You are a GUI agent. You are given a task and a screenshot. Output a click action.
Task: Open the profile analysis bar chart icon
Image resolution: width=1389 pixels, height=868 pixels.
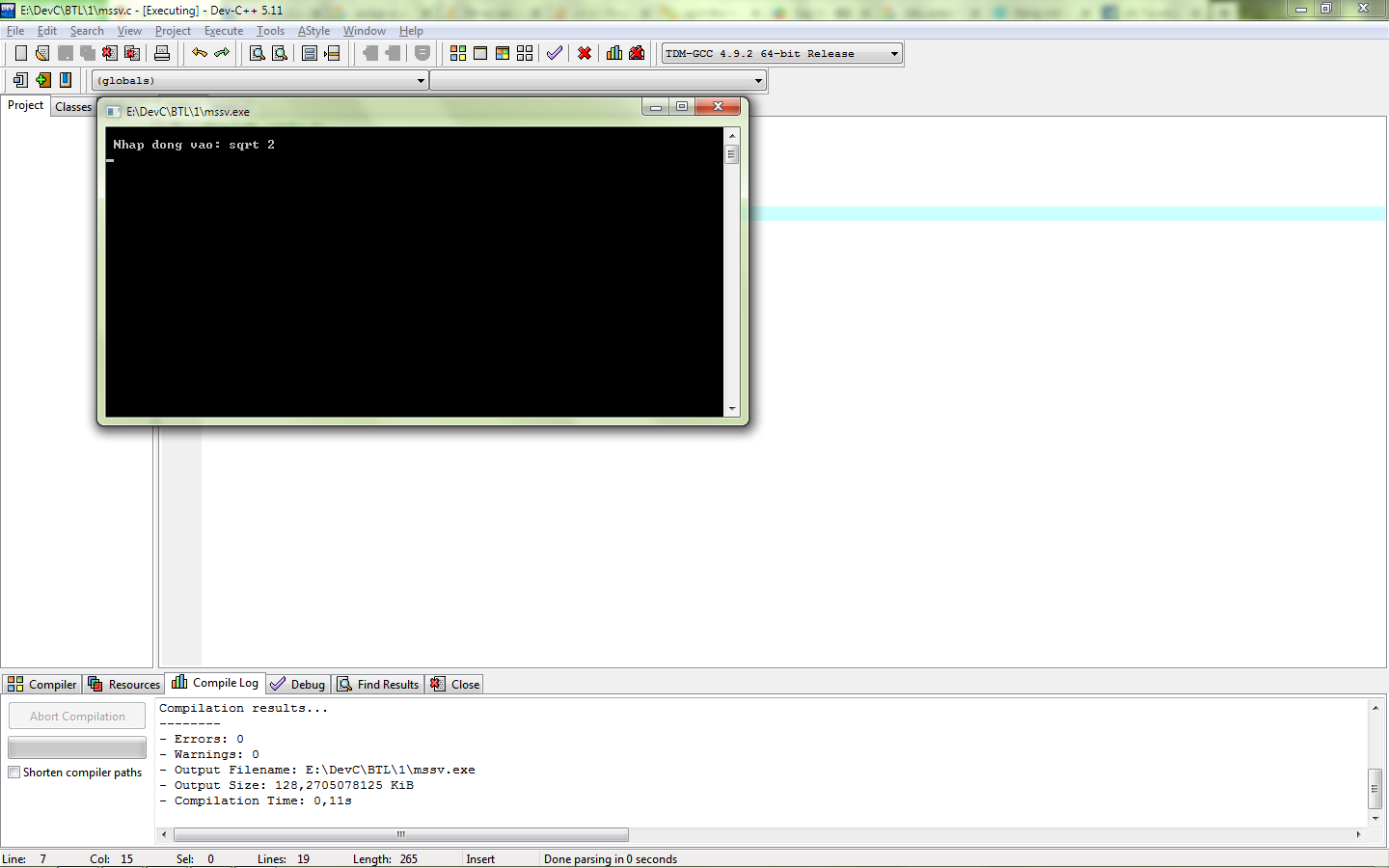coord(614,53)
